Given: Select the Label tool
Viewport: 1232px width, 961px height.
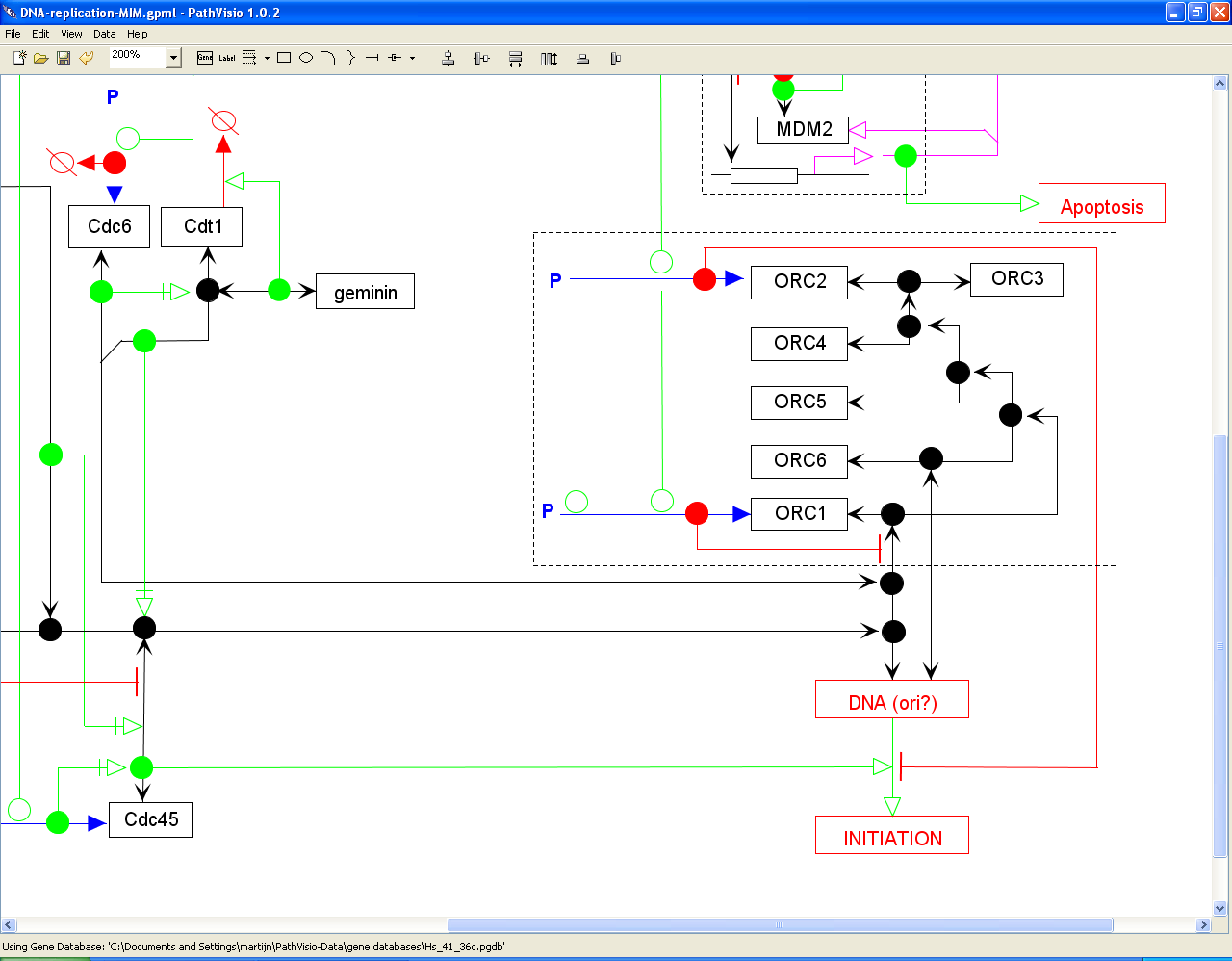Looking at the screenshot, I should click(227, 58).
